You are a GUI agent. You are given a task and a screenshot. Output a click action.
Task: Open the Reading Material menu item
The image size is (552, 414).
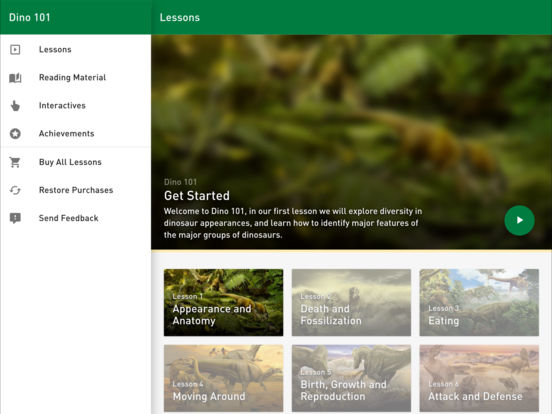click(75, 77)
